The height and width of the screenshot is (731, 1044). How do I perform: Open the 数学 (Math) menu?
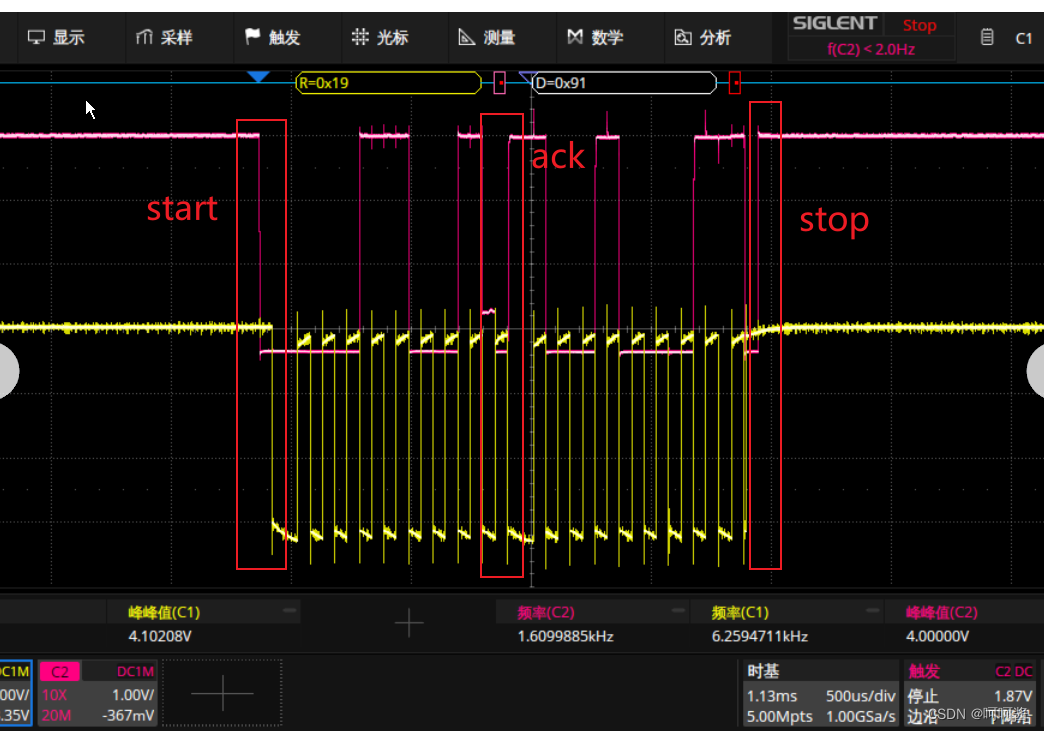click(x=595, y=37)
